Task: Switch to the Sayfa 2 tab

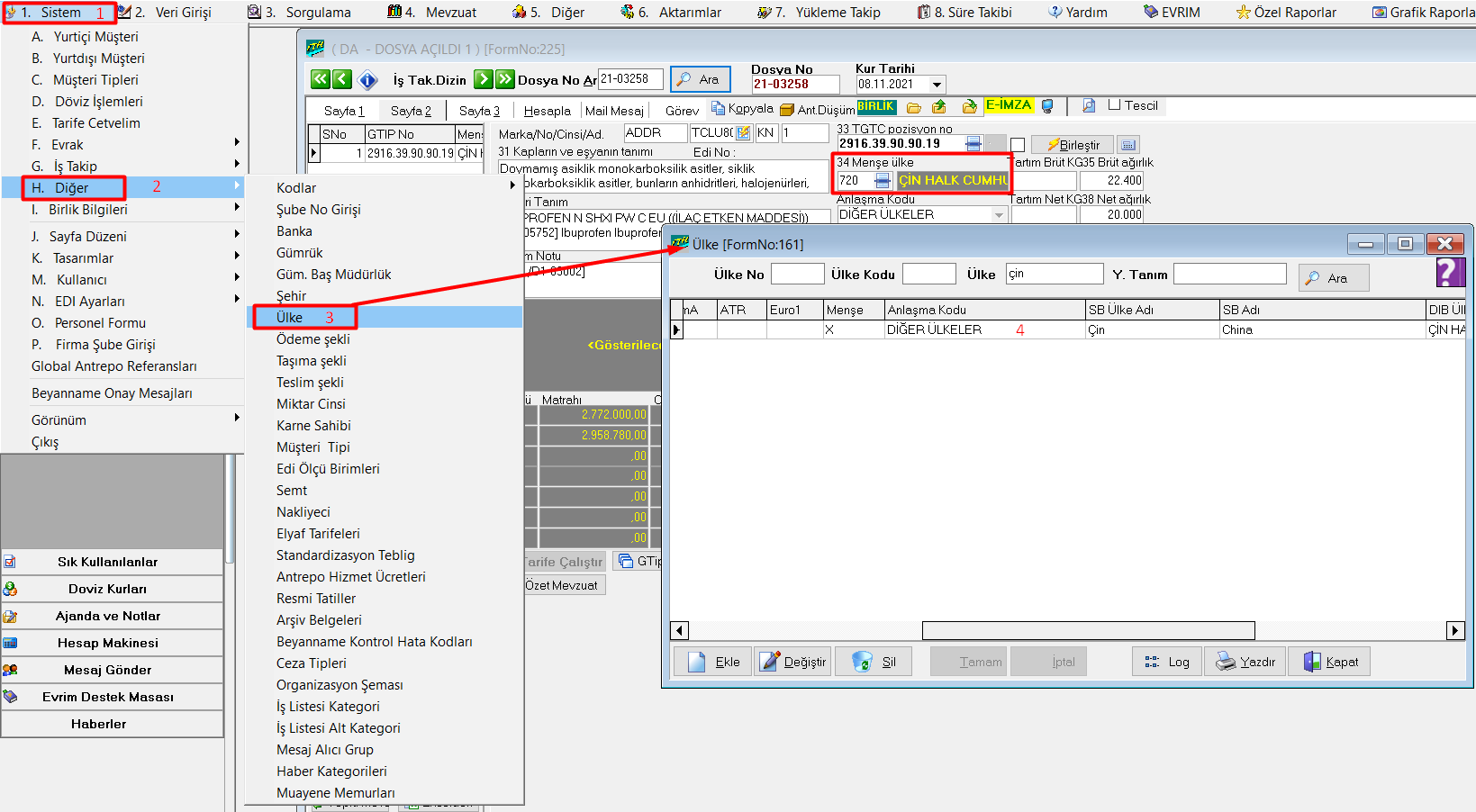Action: [411, 111]
